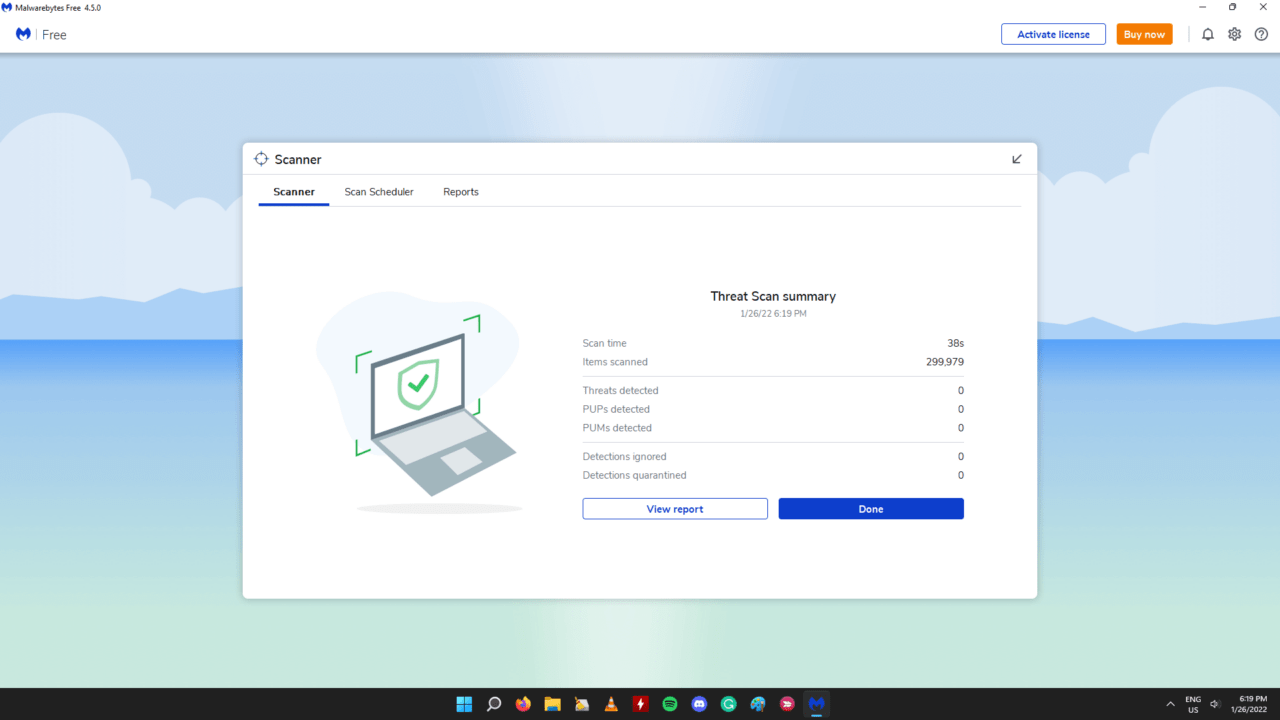Open the red lightning bolt taskbar app
The height and width of the screenshot is (720, 1280).
tap(641, 704)
